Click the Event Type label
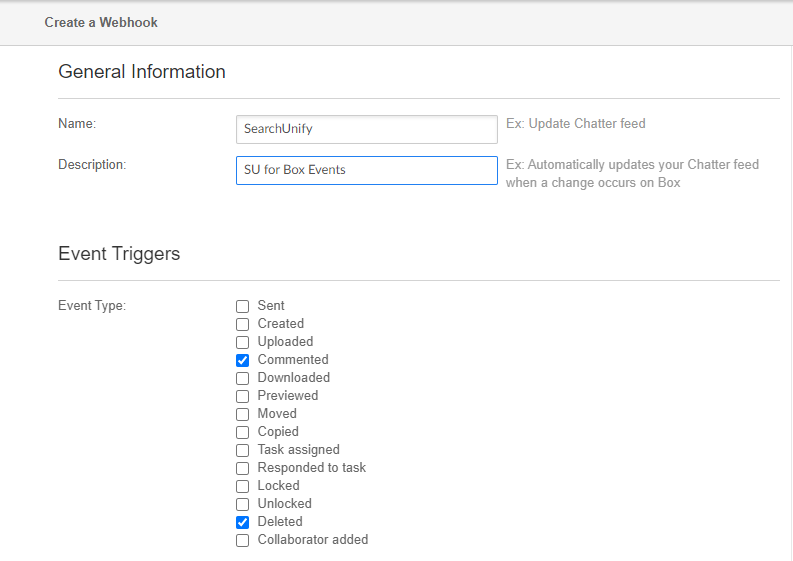The image size is (793, 561). [x=92, y=306]
